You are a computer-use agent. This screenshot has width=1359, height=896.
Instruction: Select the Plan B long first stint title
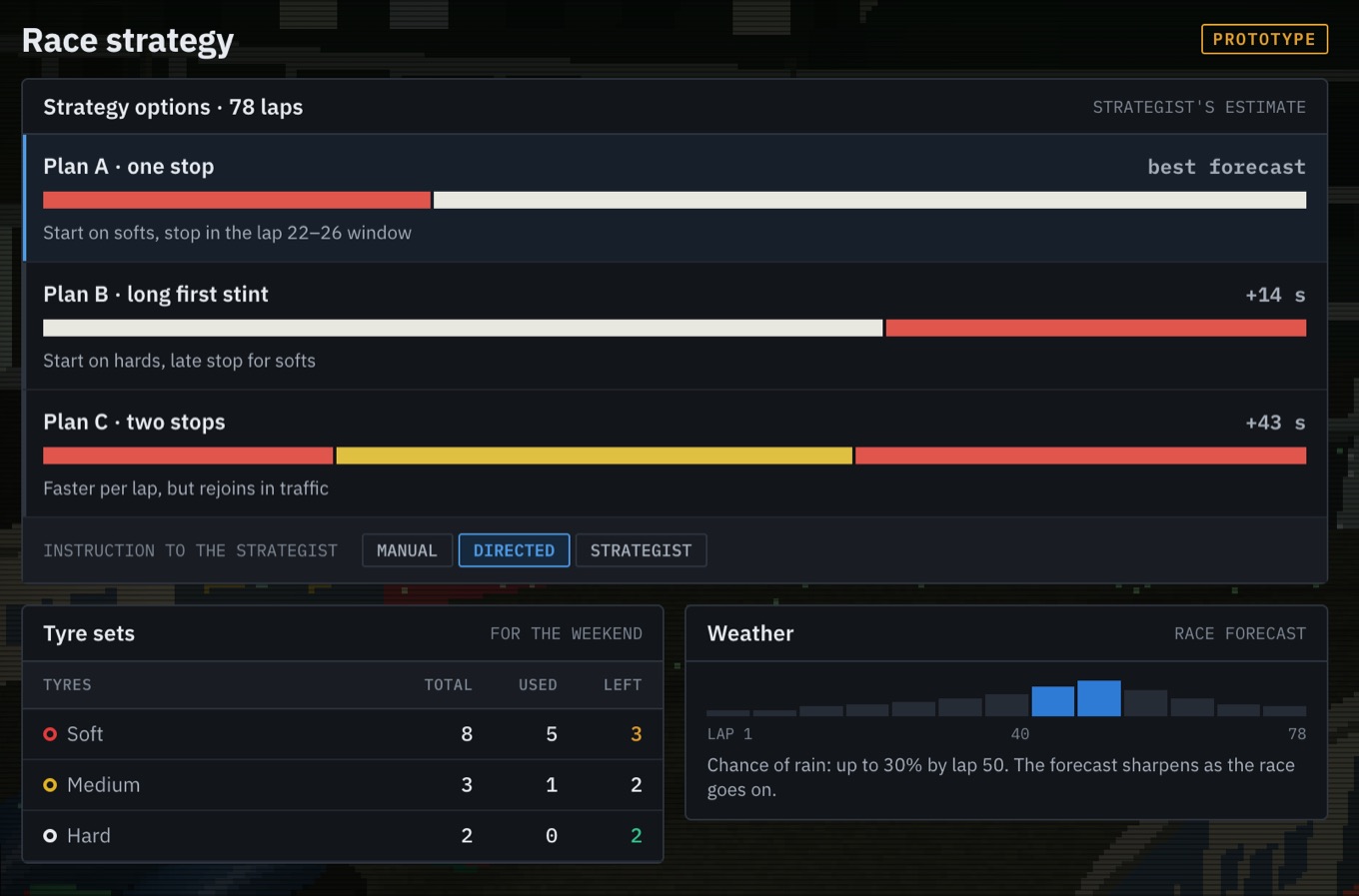click(156, 295)
